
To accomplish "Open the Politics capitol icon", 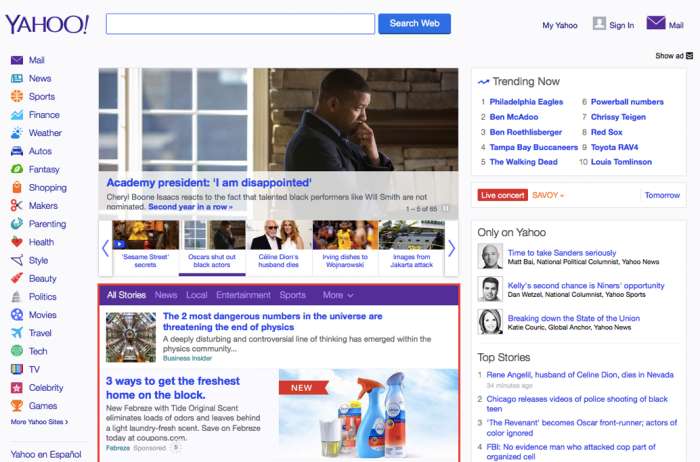I will pos(17,296).
